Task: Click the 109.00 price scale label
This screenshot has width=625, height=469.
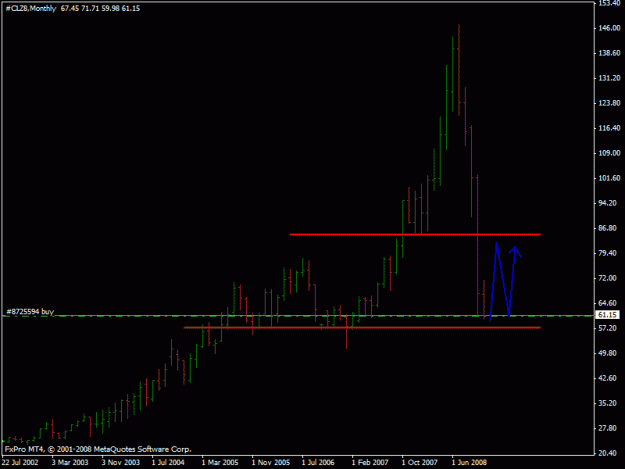Action: coord(609,153)
